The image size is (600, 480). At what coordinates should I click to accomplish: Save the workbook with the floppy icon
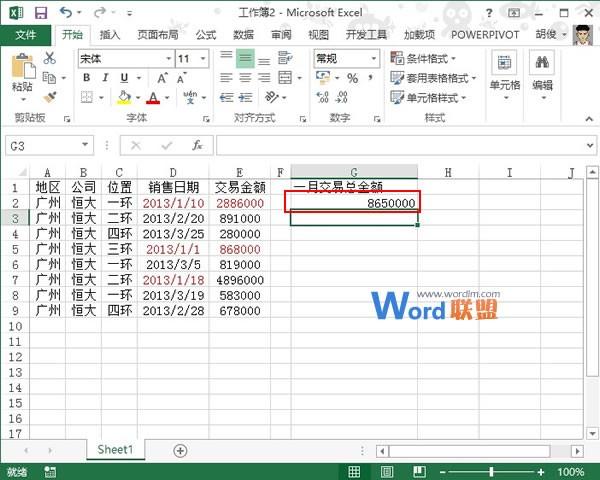[x=41, y=13]
